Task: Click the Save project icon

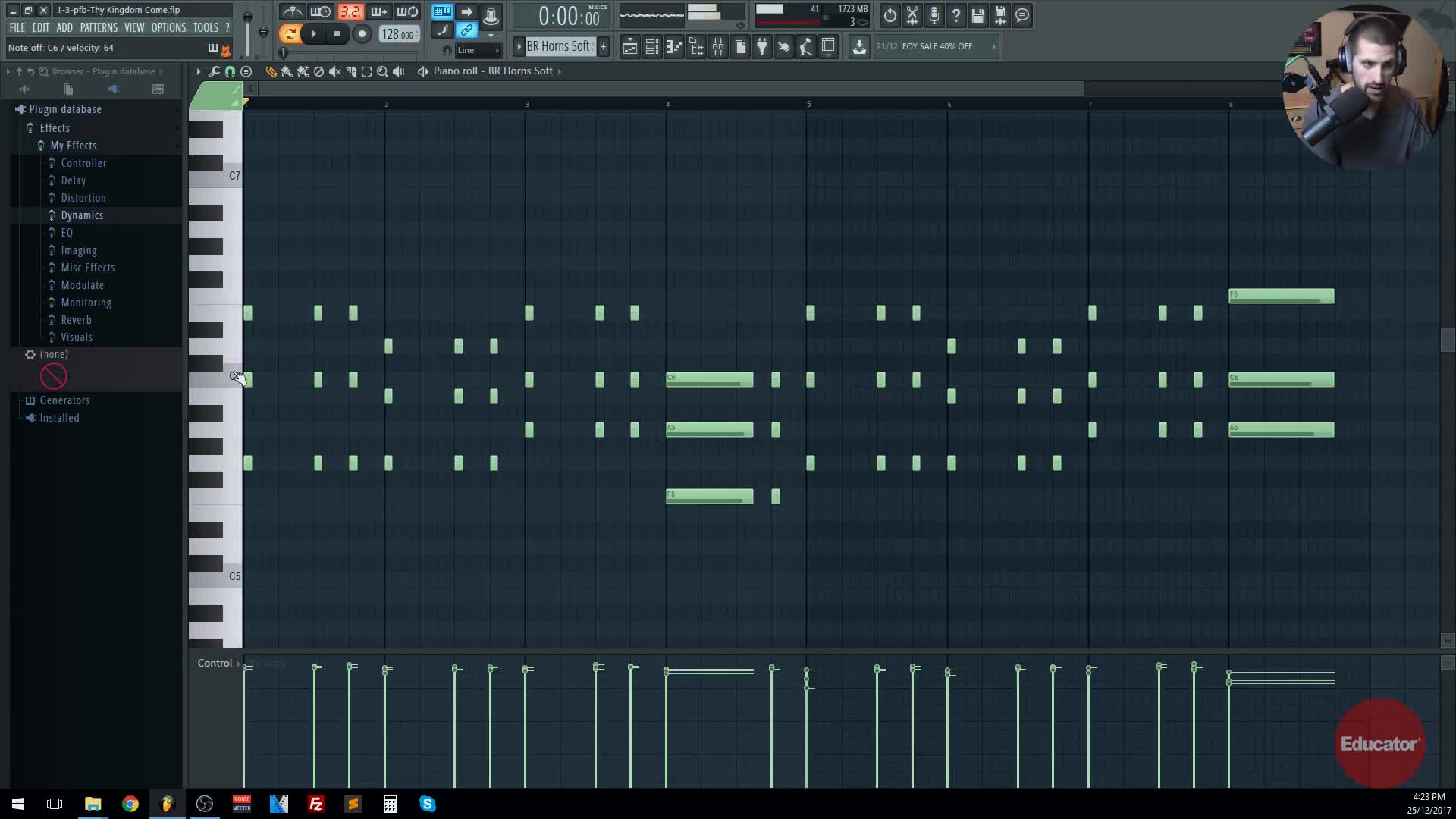Action: pos(977,15)
